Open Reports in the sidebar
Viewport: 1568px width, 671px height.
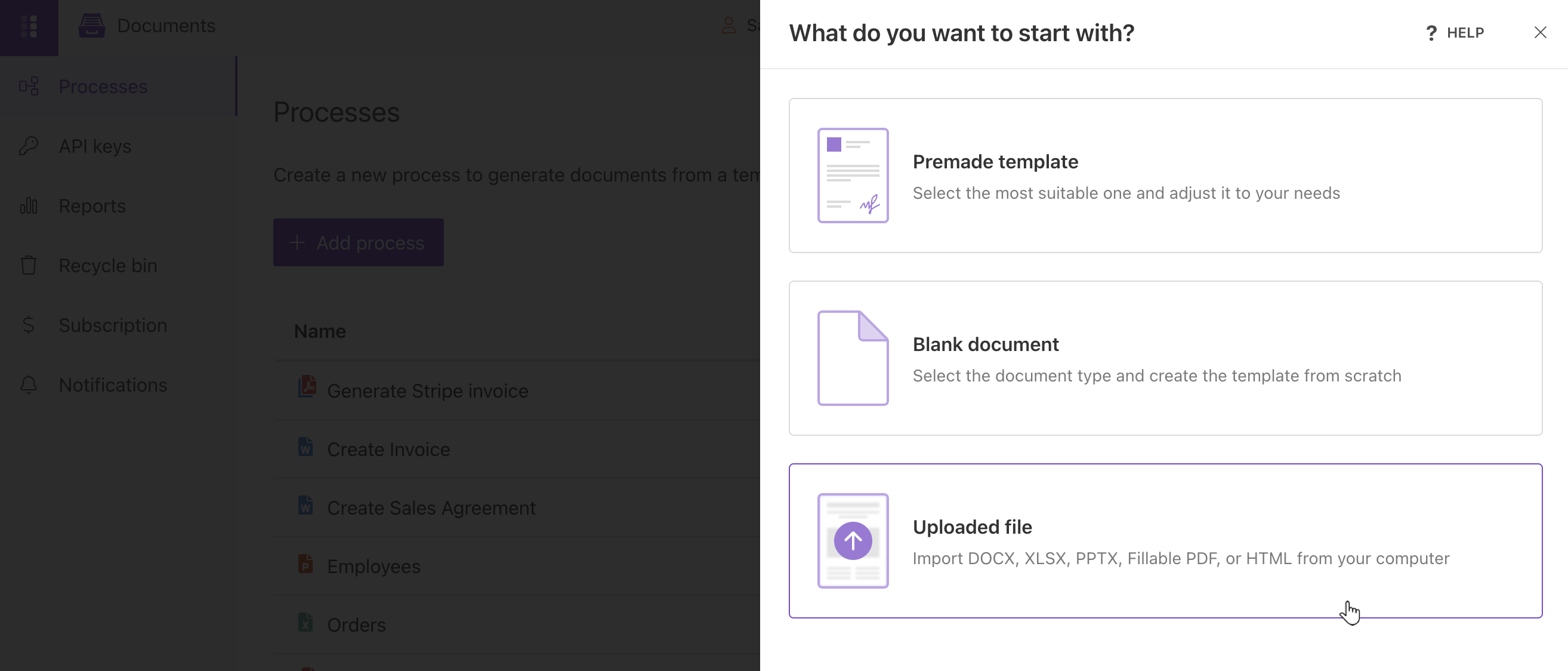pos(118,206)
